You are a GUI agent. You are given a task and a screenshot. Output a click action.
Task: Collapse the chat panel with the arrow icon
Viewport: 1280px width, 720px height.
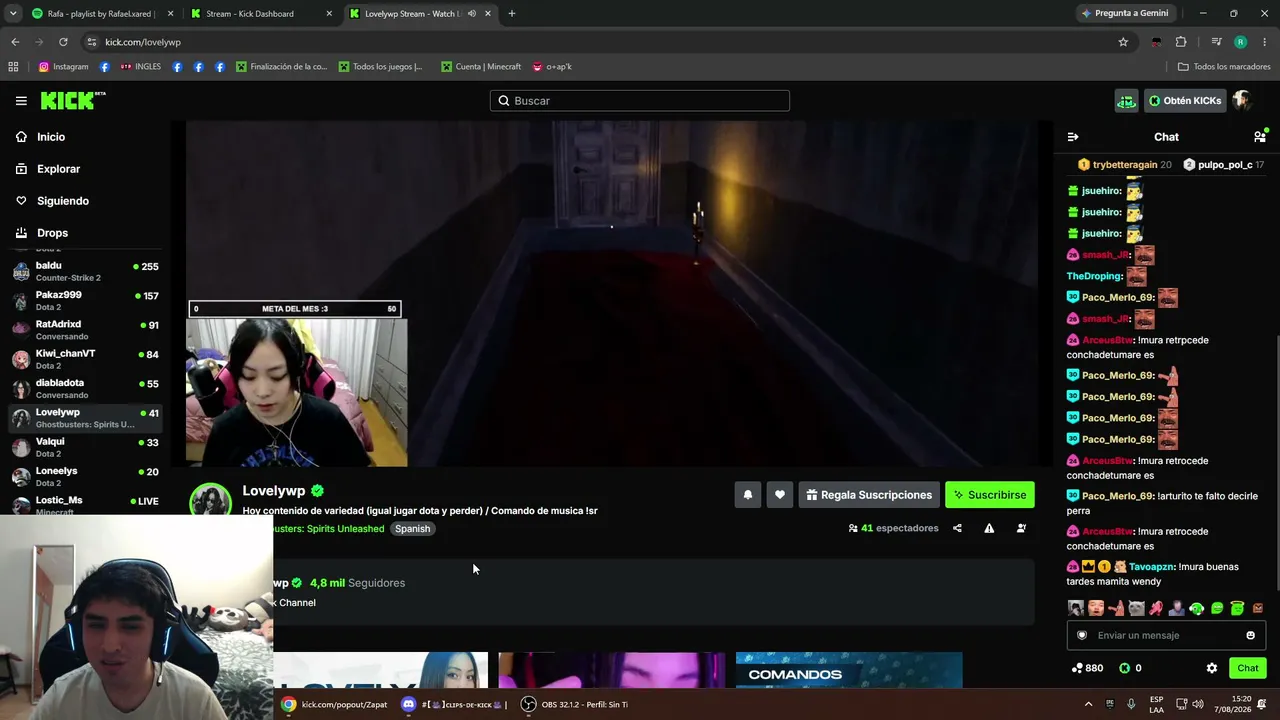[x=1073, y=137]
